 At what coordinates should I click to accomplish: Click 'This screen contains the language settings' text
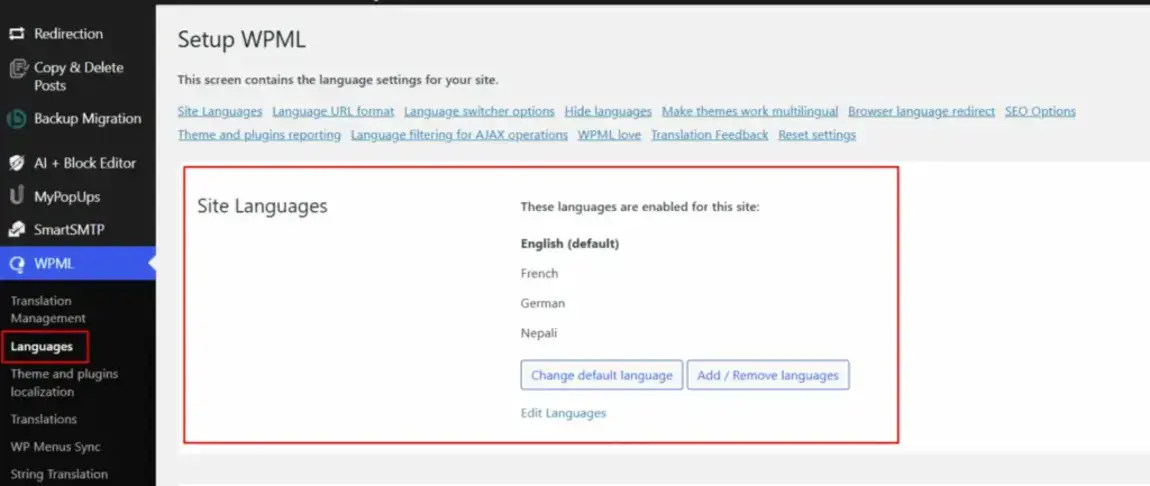(337, 79)
